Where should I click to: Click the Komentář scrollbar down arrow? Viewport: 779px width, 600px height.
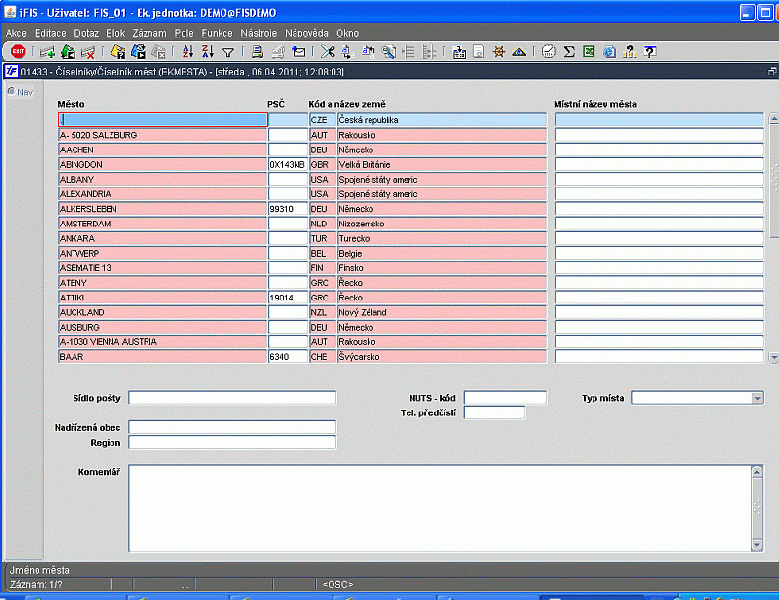pos(757,545)
